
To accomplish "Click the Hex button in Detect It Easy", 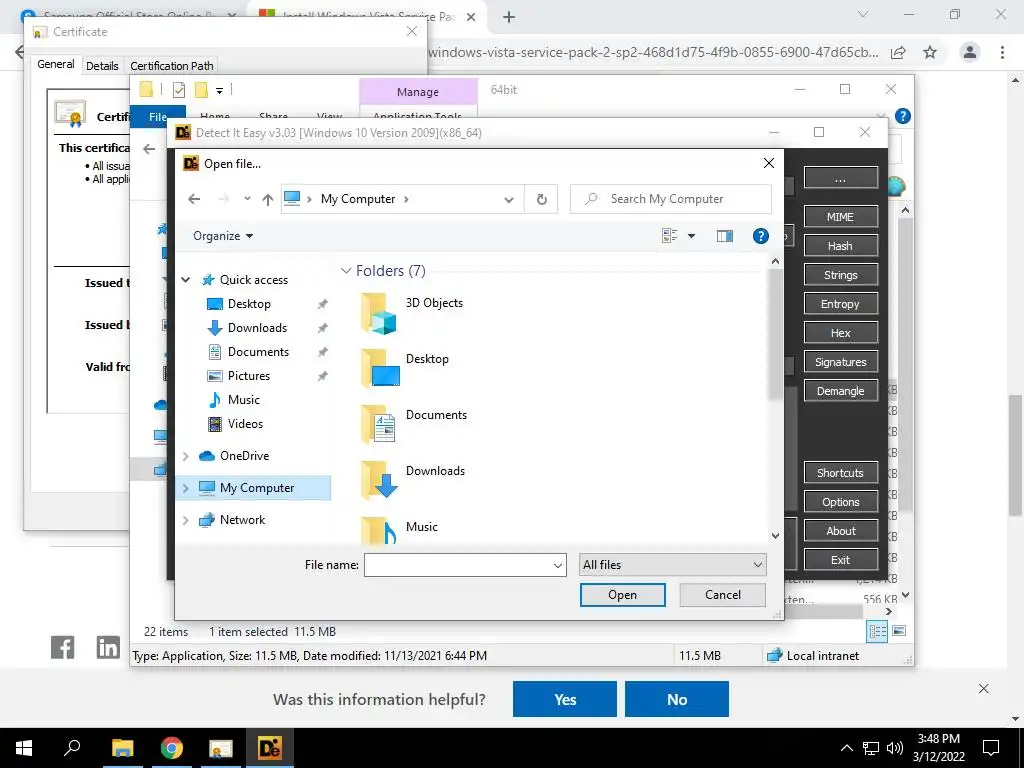I will [x=840, y=333].
